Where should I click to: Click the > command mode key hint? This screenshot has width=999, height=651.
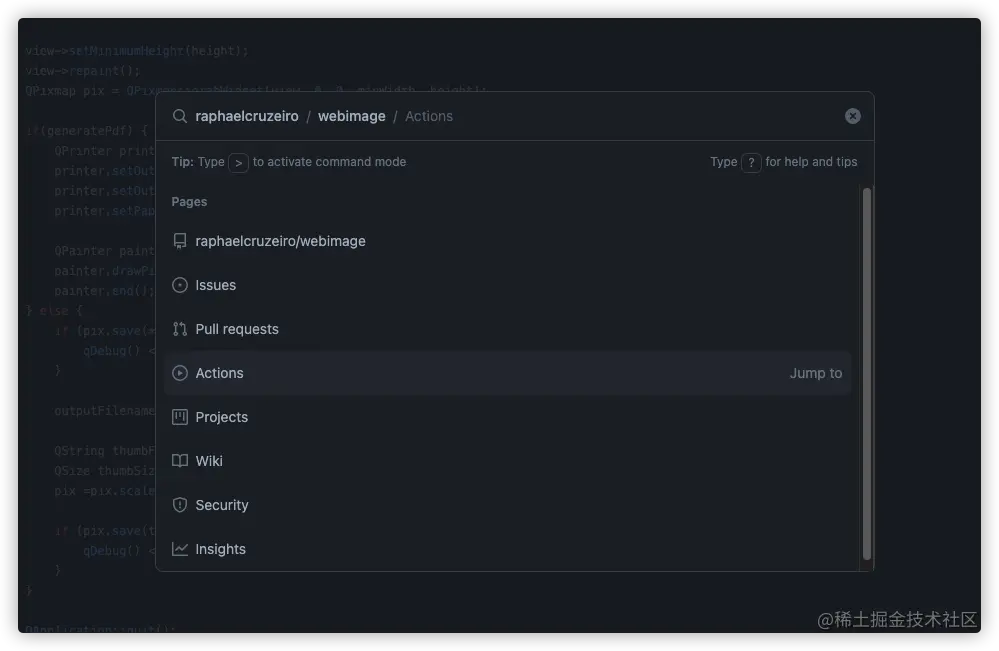pos(238,162)
